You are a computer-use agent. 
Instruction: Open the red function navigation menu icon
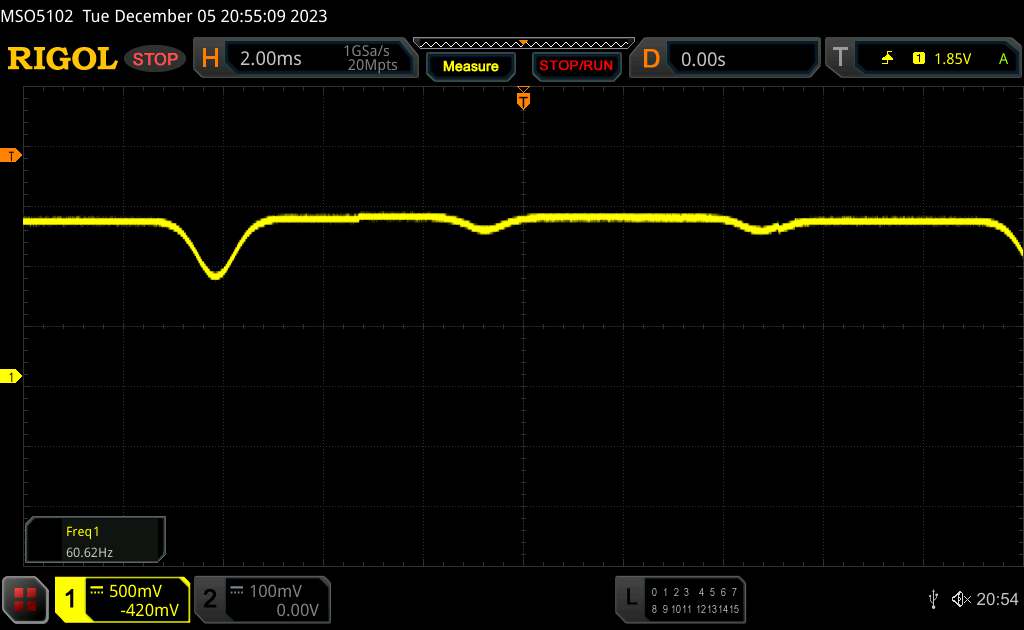pyautogui.click(x=25, y=599)
